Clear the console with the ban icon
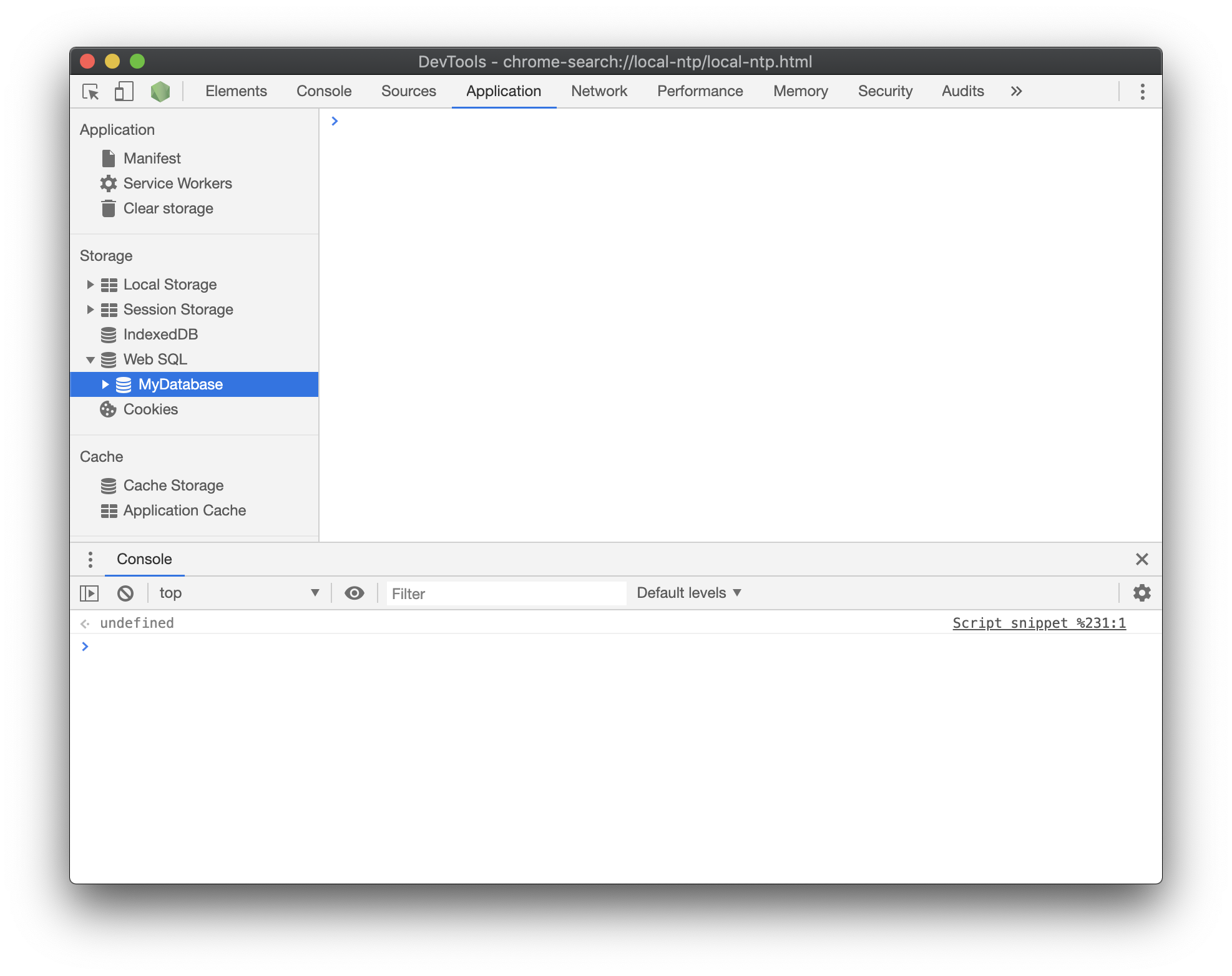Viewport: 1232px width, 976px height. 125,593
